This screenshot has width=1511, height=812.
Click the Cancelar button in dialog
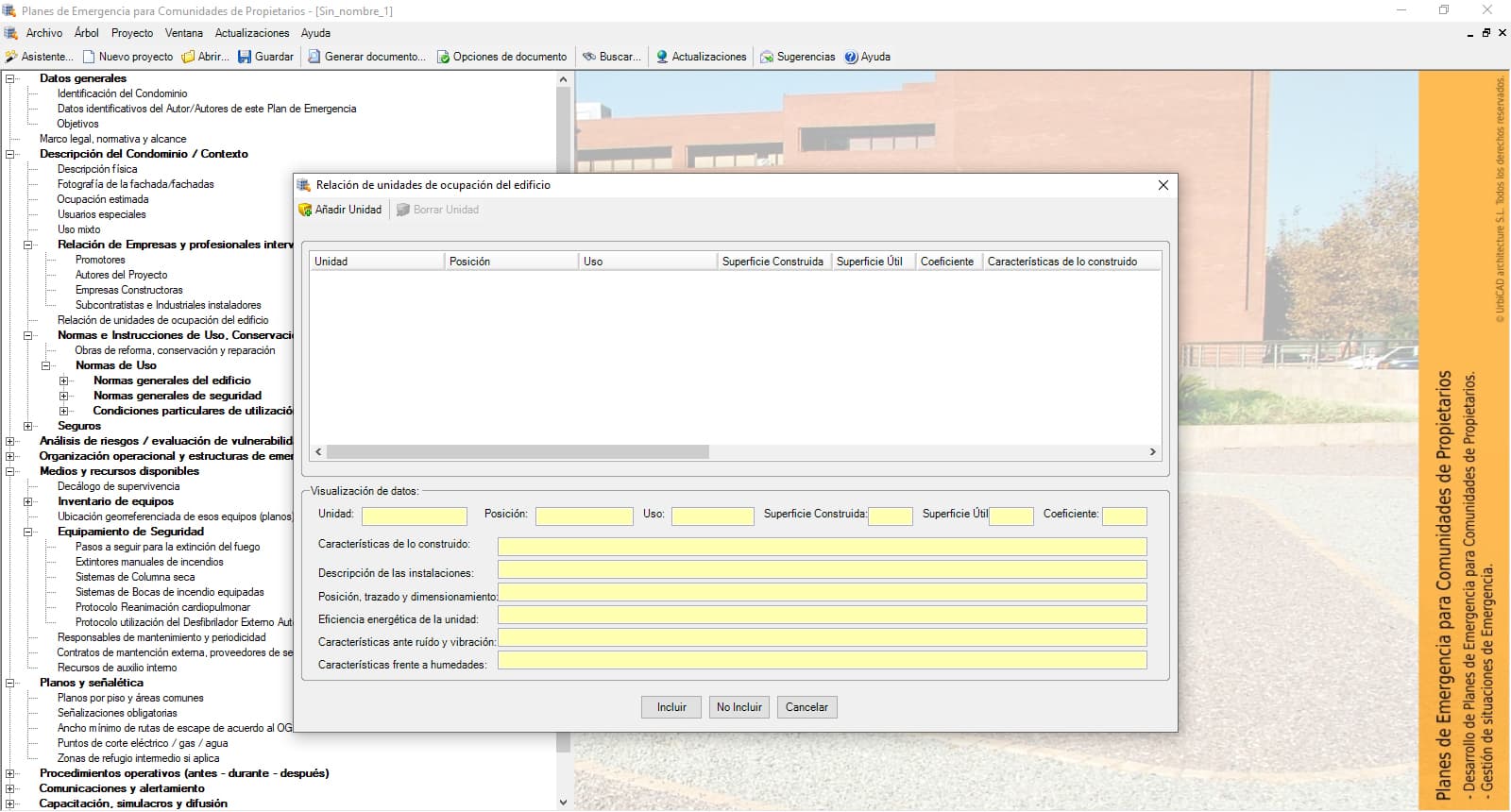point(806,707)
